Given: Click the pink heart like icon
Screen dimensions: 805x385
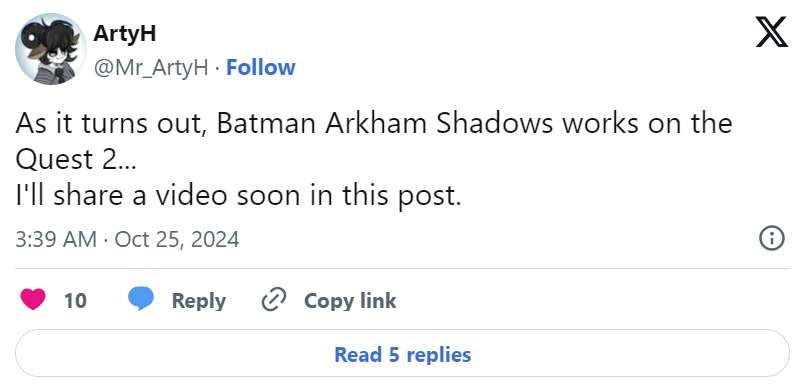Looking at the screenshot, I should point(33,299).
